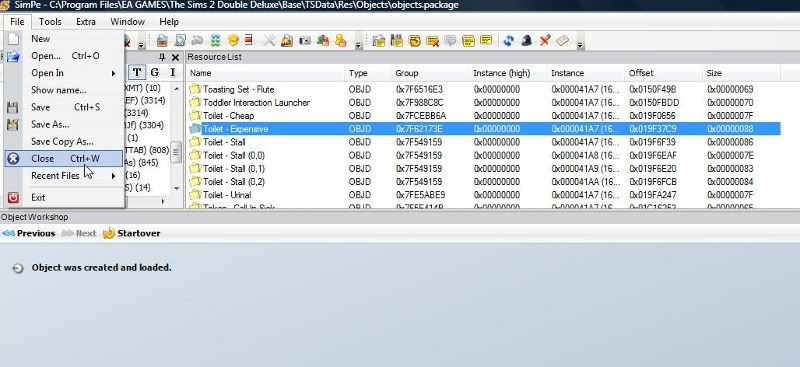Click the resource tree scroll down arrow

click(x=177, y=188)
